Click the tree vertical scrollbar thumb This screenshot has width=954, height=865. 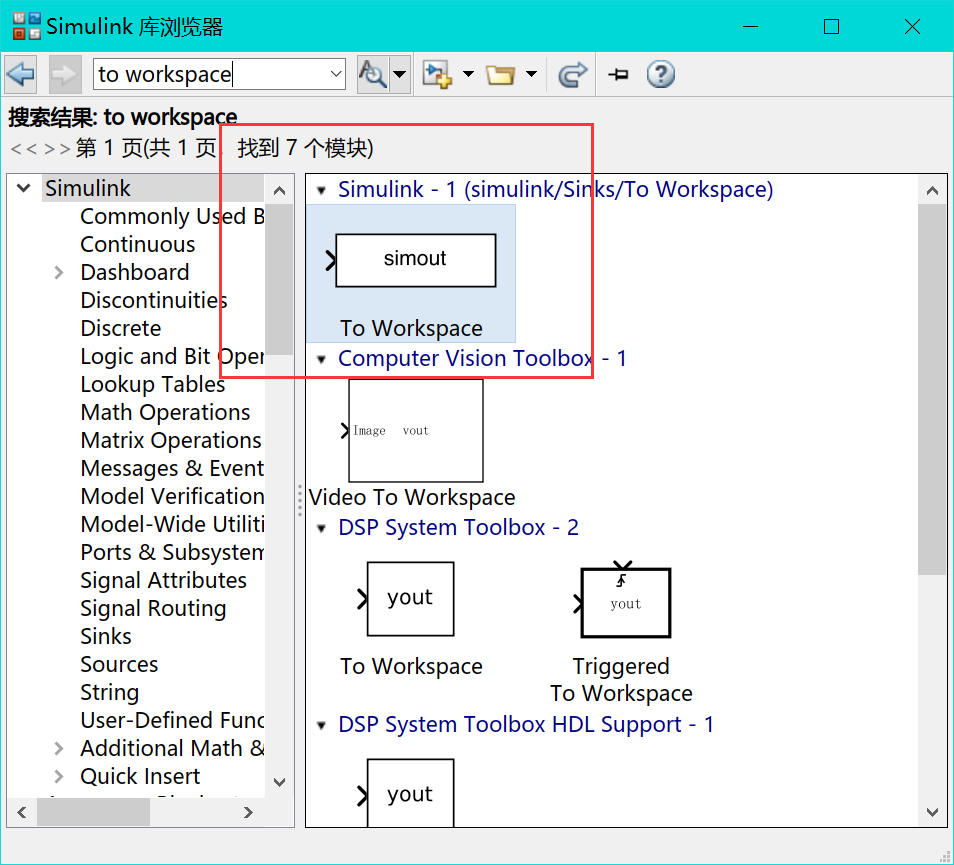(x=279, y=279)
